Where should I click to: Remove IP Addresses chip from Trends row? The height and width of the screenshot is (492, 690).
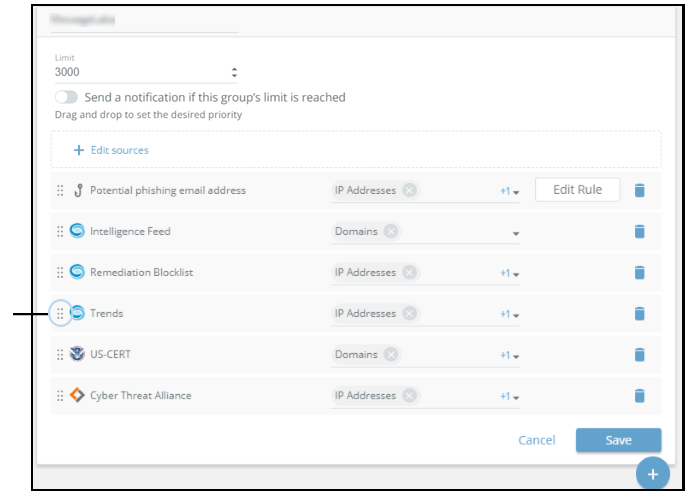point(410,313)
